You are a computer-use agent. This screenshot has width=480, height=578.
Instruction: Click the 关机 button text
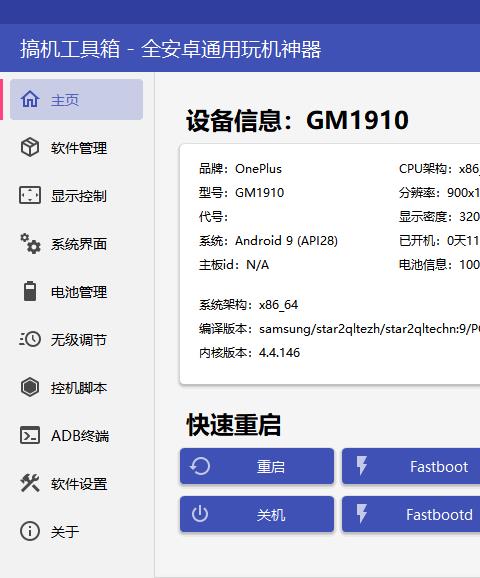click(x=271, y=515)
